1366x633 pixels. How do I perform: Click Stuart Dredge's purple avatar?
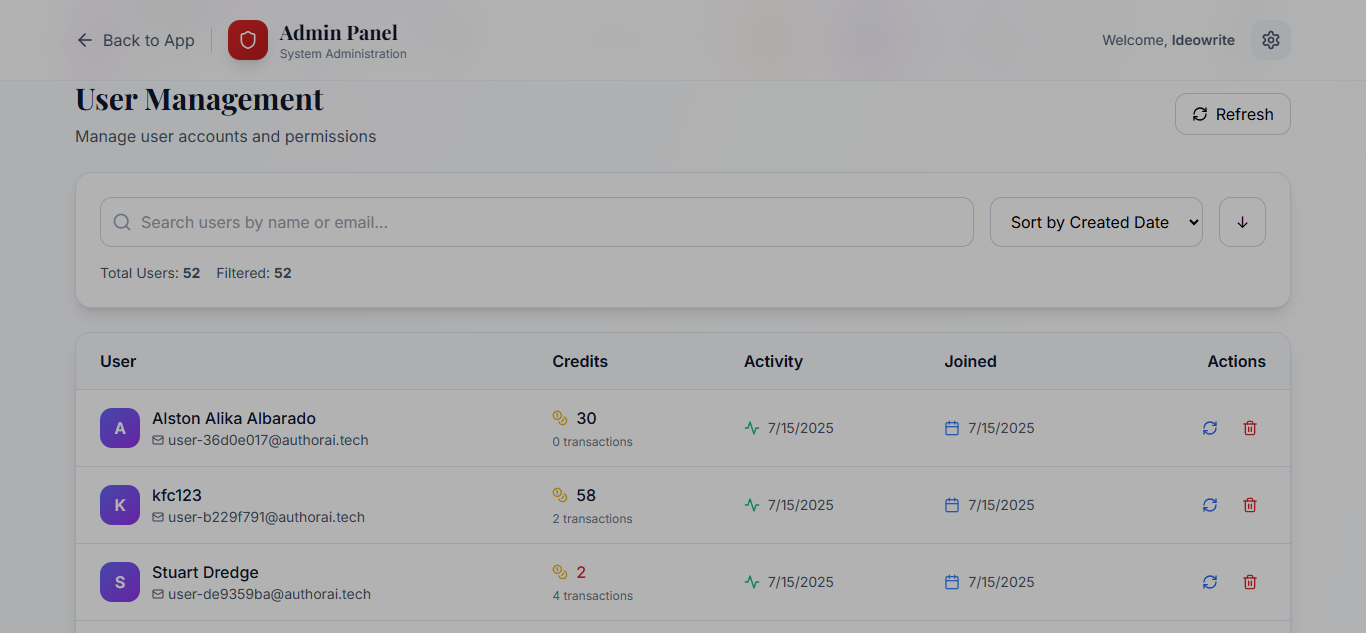[x=120, y=582]
